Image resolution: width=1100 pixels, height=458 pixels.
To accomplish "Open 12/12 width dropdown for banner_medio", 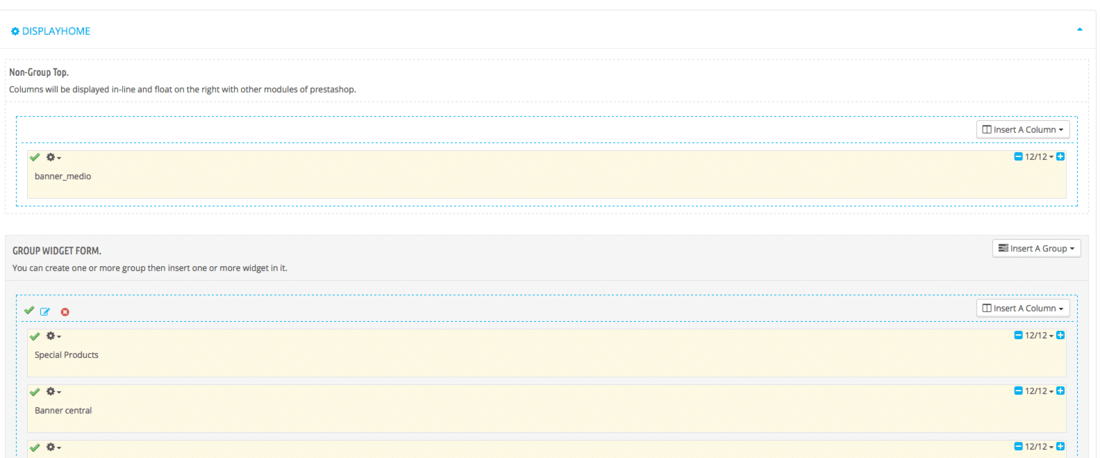I will coord(1039,156).
